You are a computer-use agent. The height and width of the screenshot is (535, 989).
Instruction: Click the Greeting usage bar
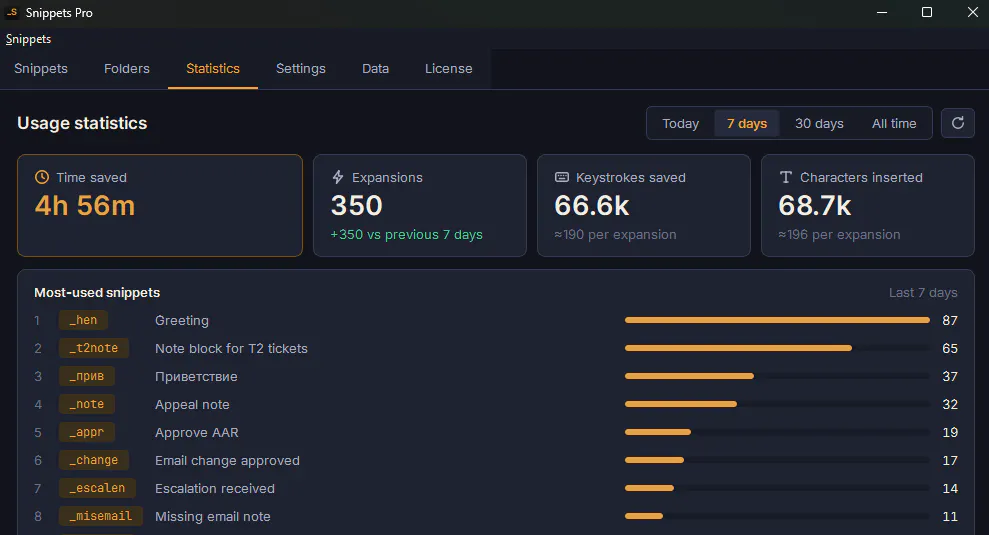(777, 320)
